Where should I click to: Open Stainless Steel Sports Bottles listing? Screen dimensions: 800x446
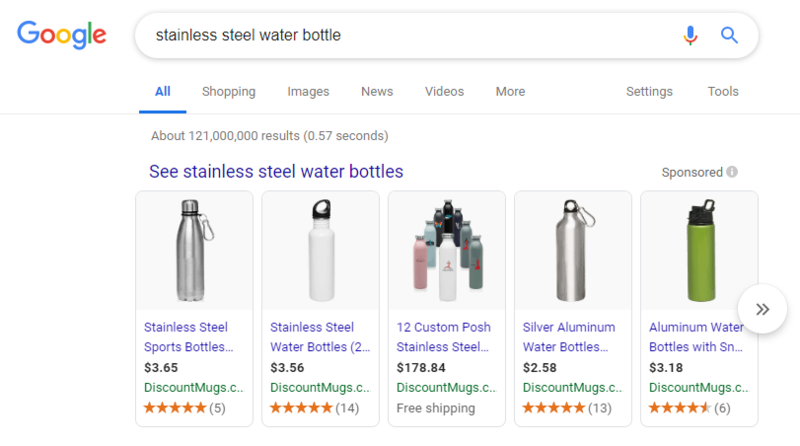point(188,337)
